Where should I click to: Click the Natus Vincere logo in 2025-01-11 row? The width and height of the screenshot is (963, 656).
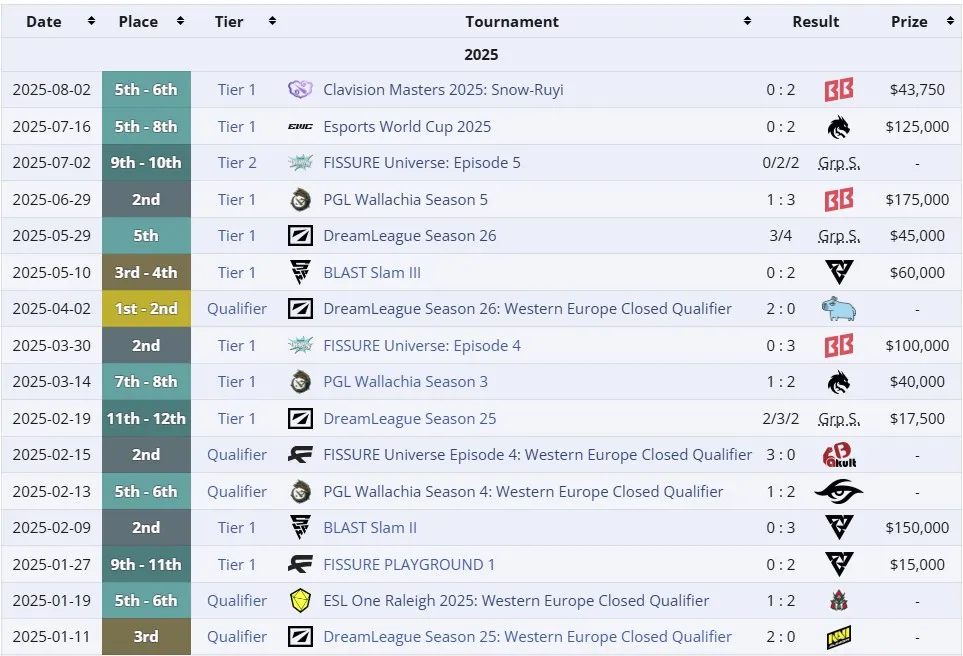[x=839, y=637]
